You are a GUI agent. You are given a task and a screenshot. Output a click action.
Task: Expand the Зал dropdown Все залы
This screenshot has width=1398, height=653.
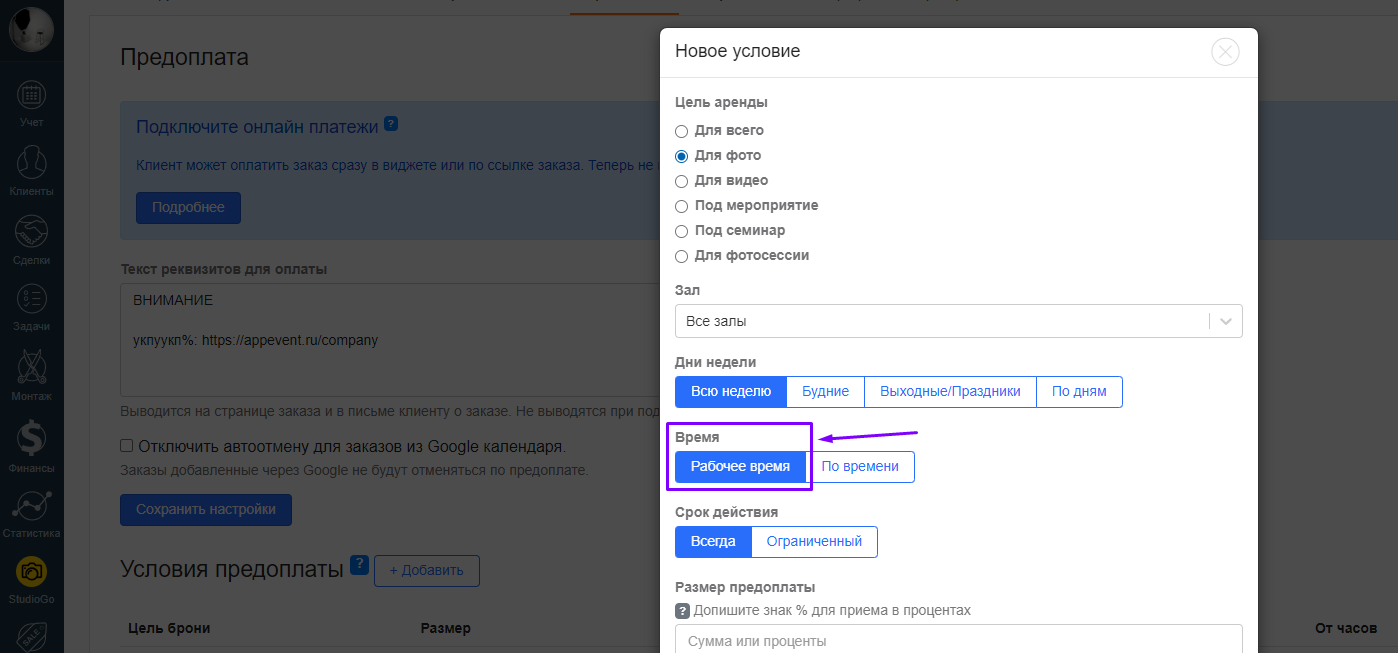click(958, 321)
